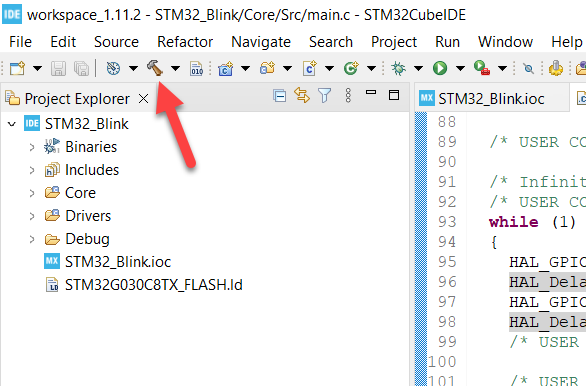Expand the Binaries tree node
Screen dimensions: 586x386
pos(32,147)
